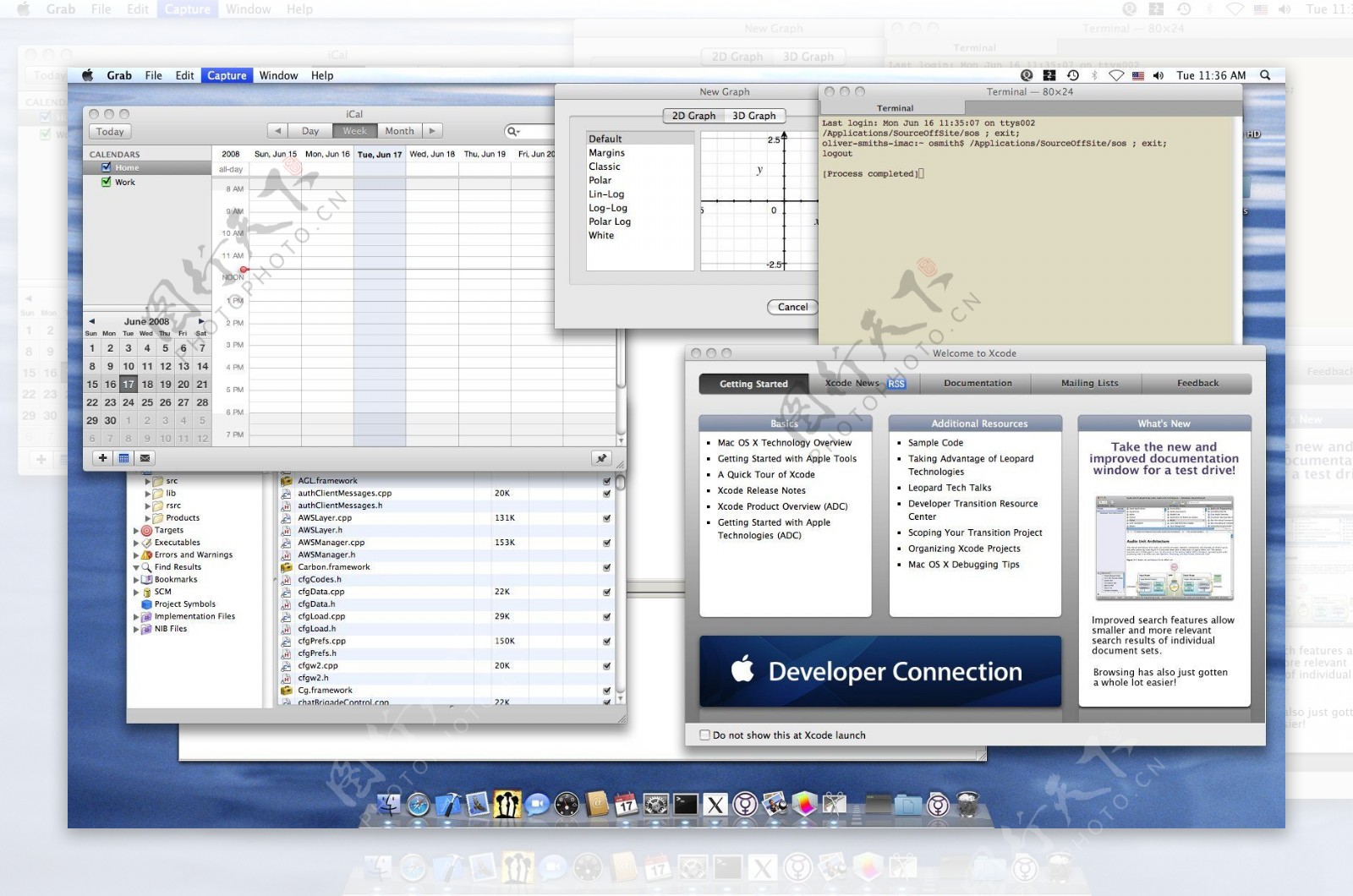Expand the src folder in Xcode tree
Viewport: 1353px width, 896px height.
[x=147, y=481]
